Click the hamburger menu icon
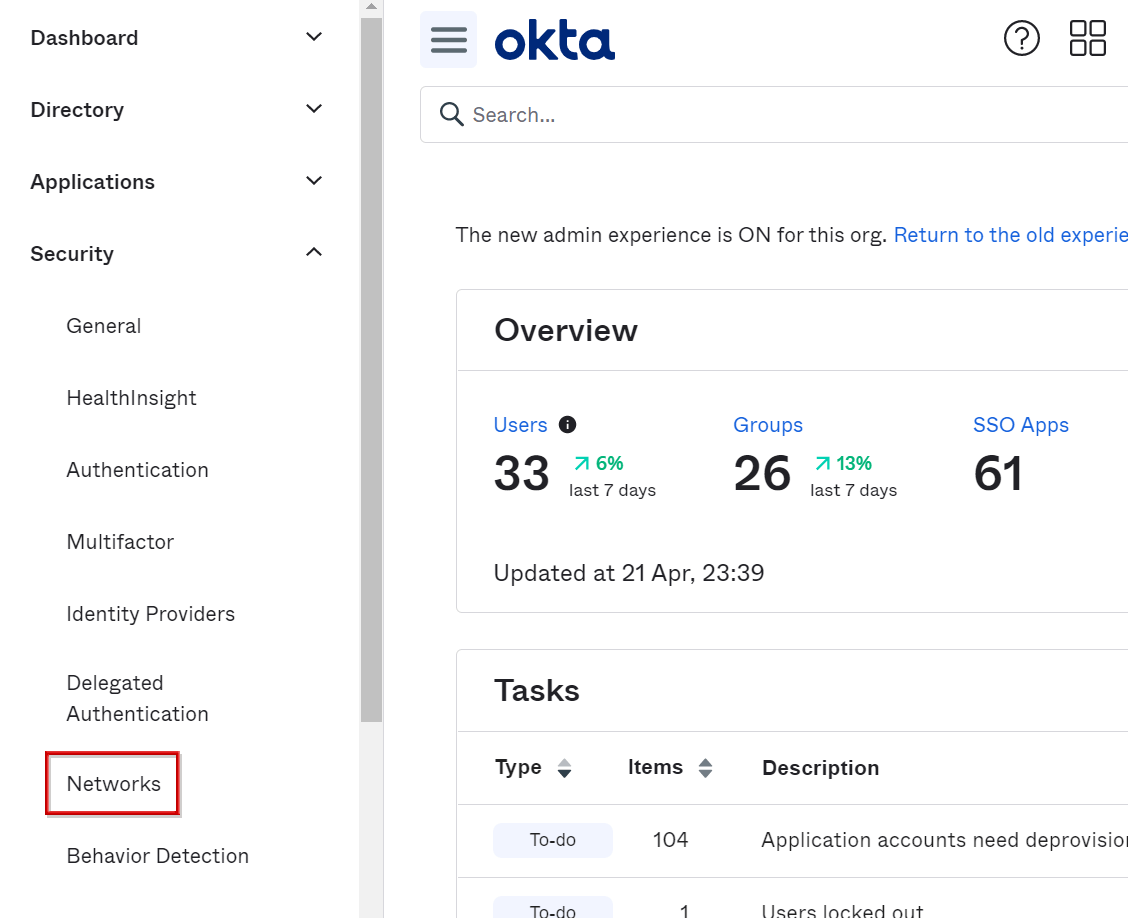Viewport: 1128px width, 918px height. pyautogui.click(x=448, y=40)
